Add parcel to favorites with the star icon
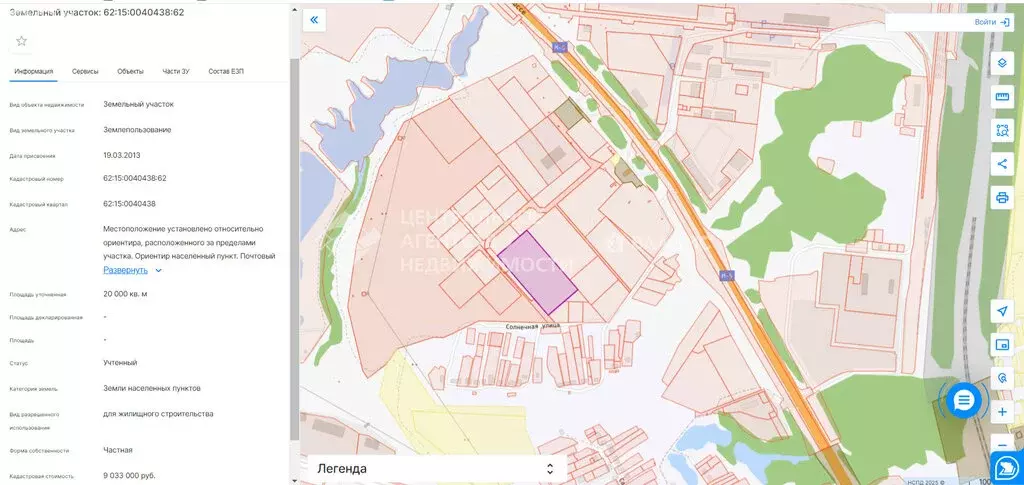The width and height of the screenshot is (1024, 485). (21, 41)
